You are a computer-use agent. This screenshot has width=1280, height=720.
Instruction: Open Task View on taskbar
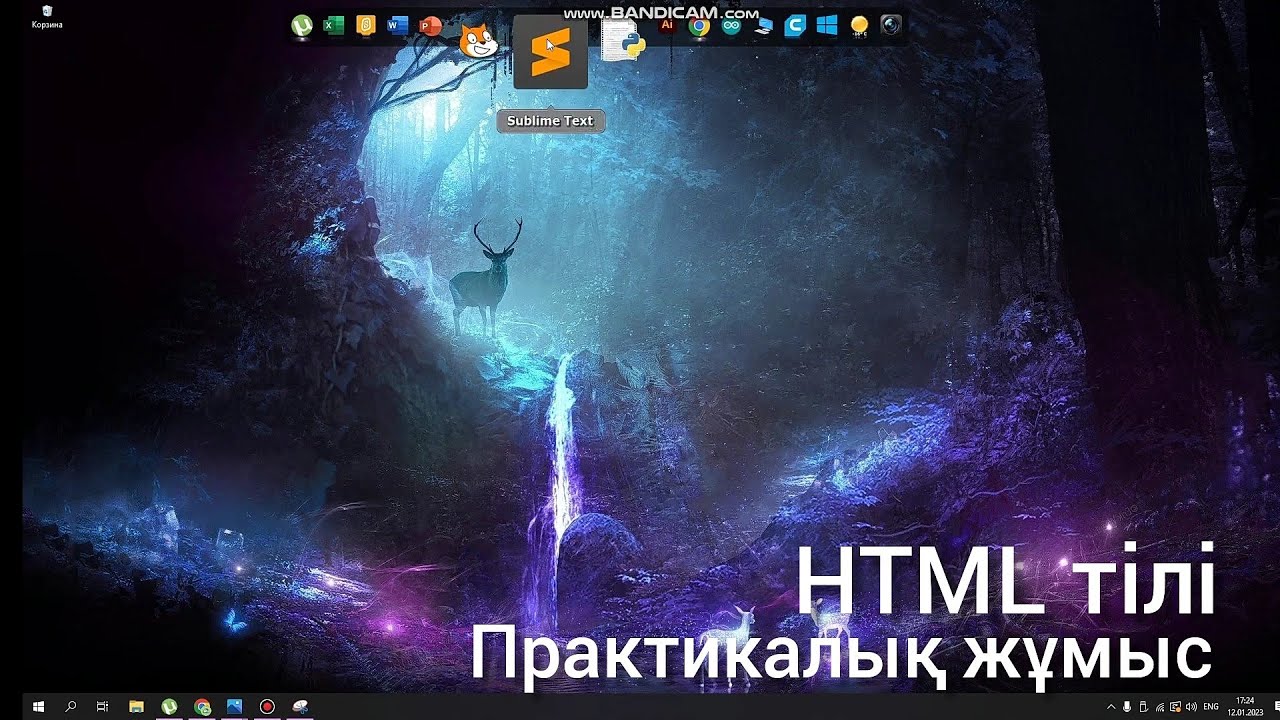coord(102,706)
